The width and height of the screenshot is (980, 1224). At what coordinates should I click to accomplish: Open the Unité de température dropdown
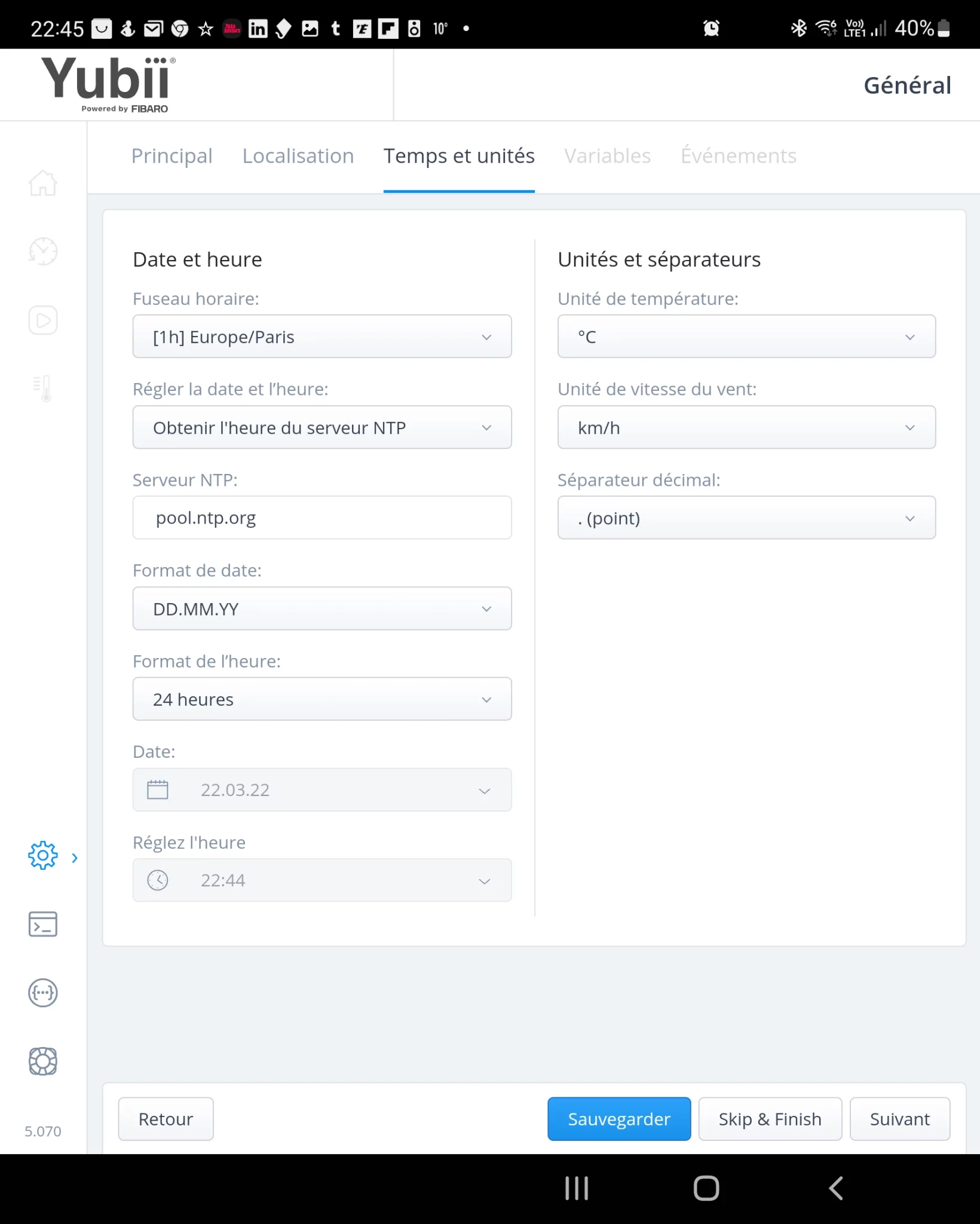(746, 336)
